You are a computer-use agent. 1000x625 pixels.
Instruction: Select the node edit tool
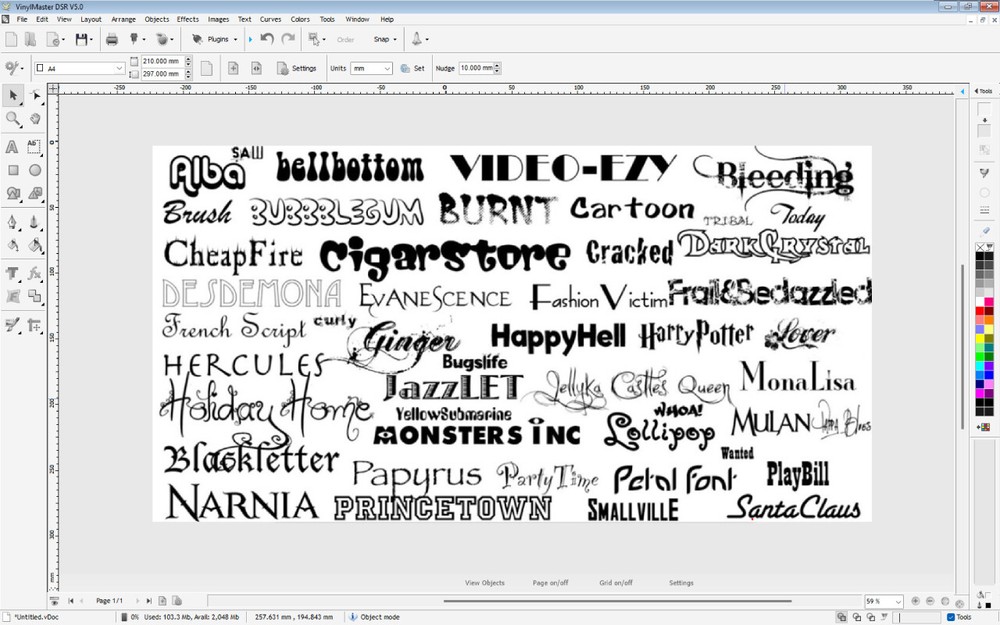point(35,96)
